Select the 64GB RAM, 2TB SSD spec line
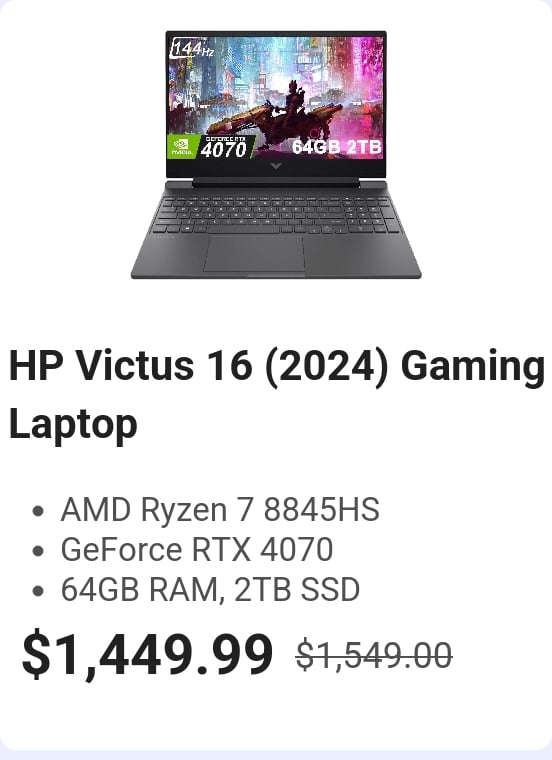 click(x=210, y=589)
